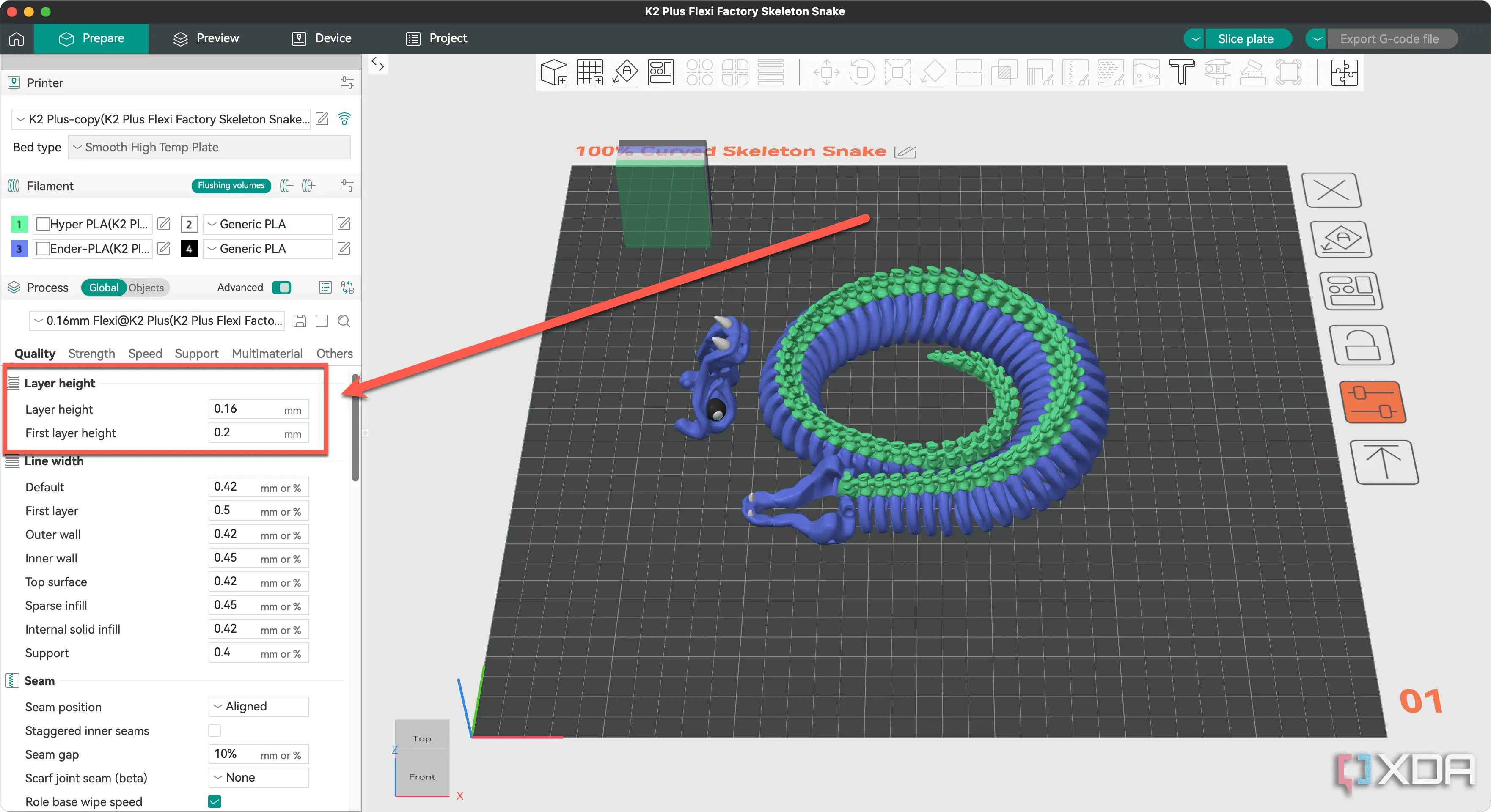
Task: Click the Export G-code file button
Action: [1392, 39]
